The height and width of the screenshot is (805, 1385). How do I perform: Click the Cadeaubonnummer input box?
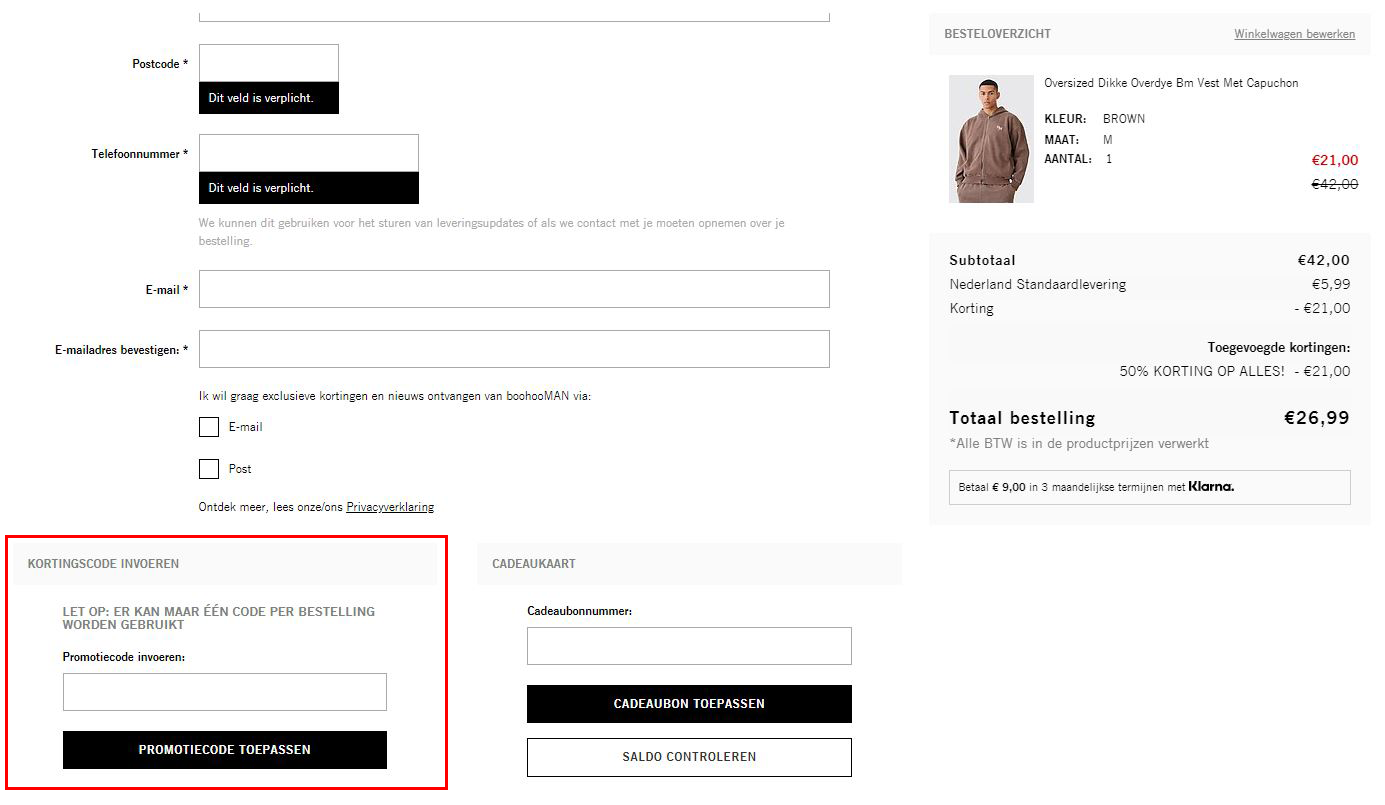click(688, 645)
